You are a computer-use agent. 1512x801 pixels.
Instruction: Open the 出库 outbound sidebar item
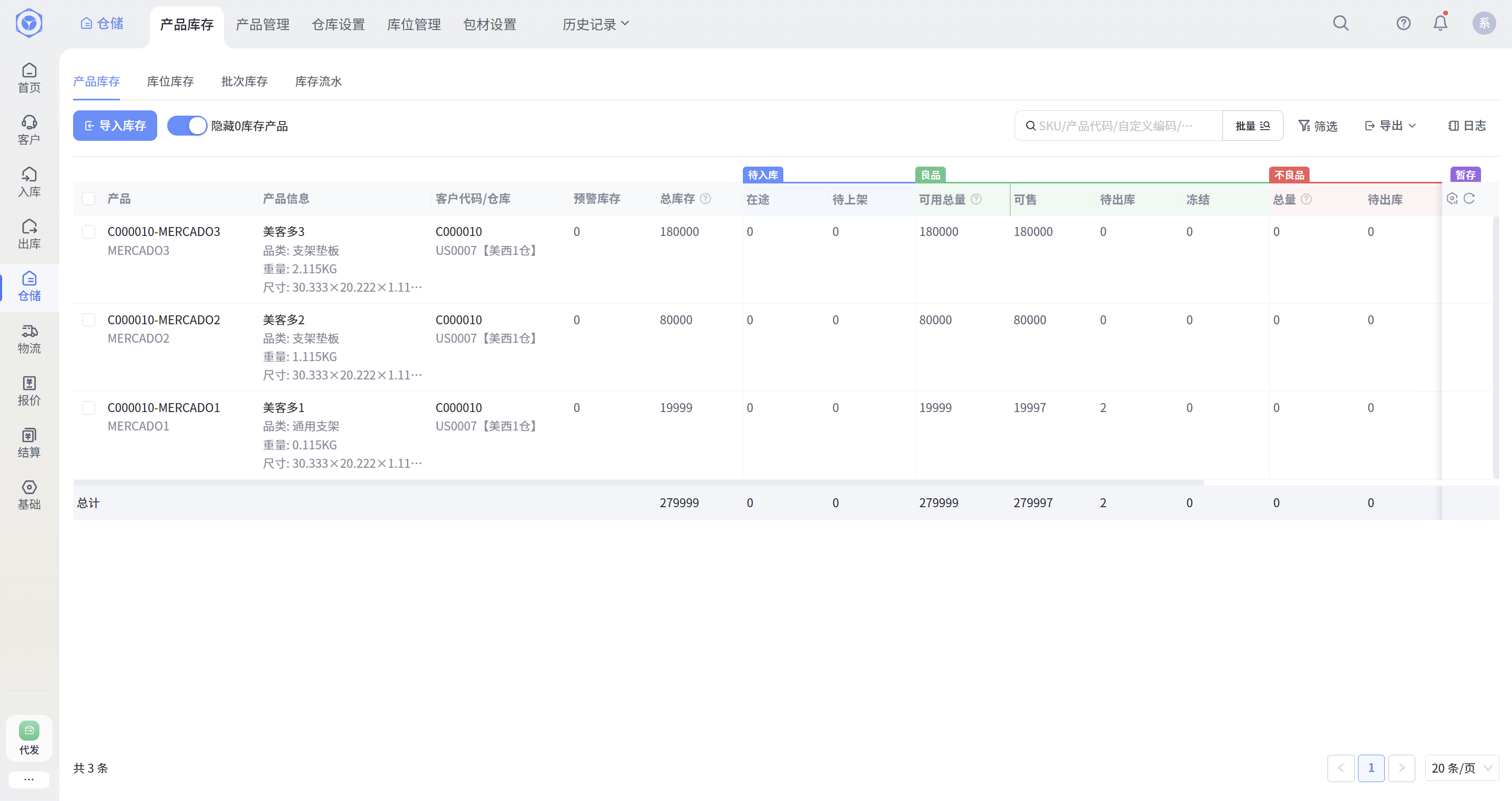coord(29,234)
